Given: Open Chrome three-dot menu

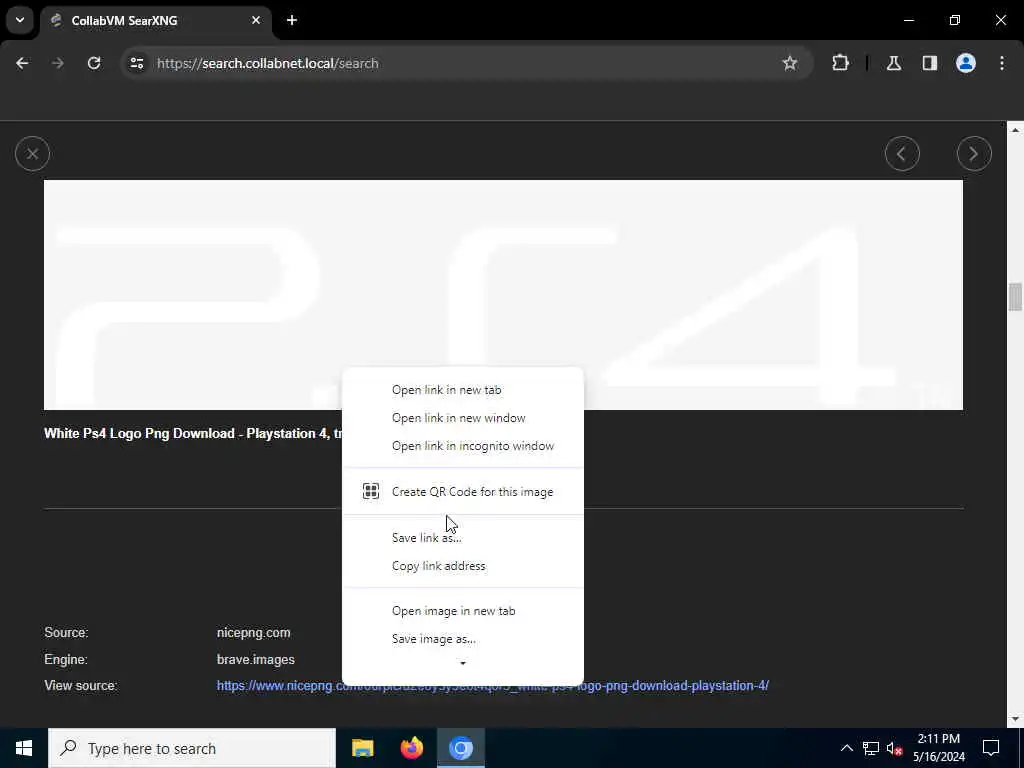Looking at the screenshot, I should (x=1002, y=63).
